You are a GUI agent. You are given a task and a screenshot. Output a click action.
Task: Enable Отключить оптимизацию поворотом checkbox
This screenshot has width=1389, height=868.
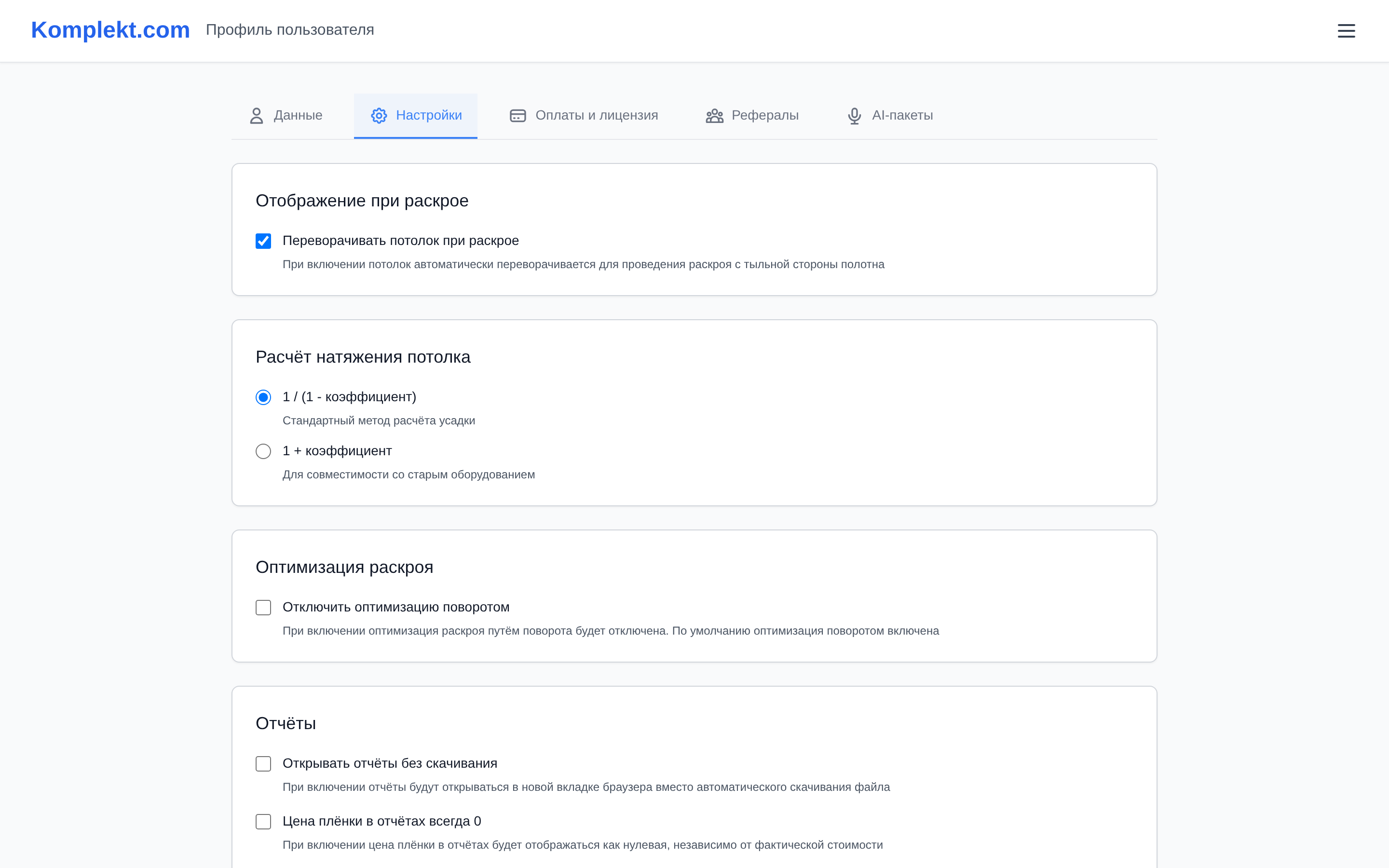pyautogui.click(x=263, y=608)
